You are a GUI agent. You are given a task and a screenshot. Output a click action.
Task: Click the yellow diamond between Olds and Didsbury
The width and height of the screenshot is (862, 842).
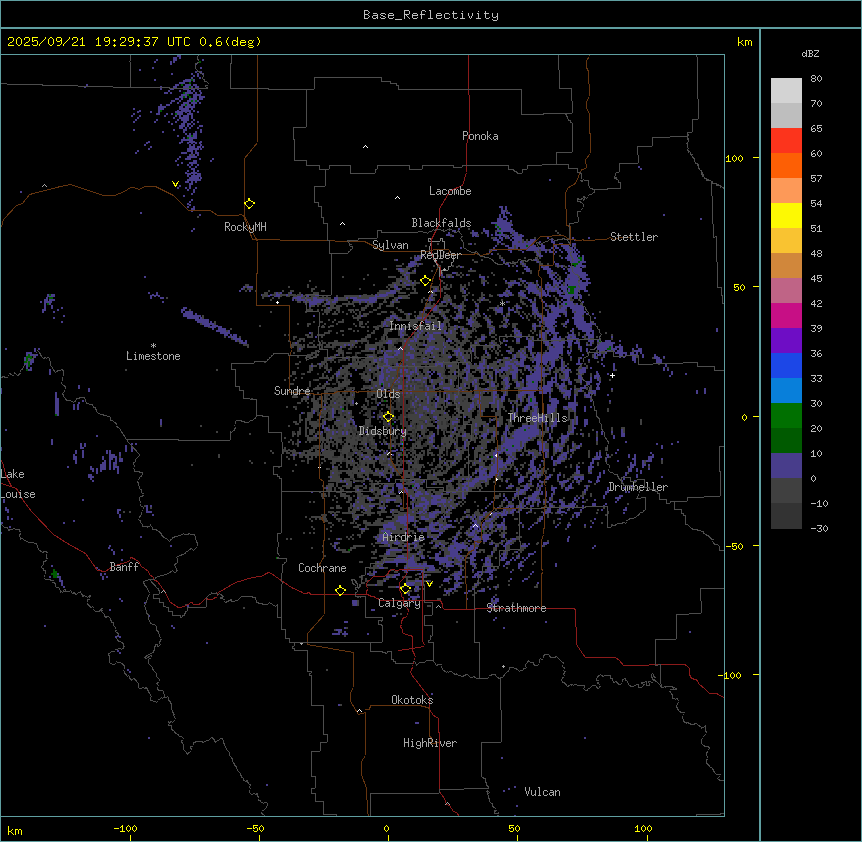pos(388,417)
